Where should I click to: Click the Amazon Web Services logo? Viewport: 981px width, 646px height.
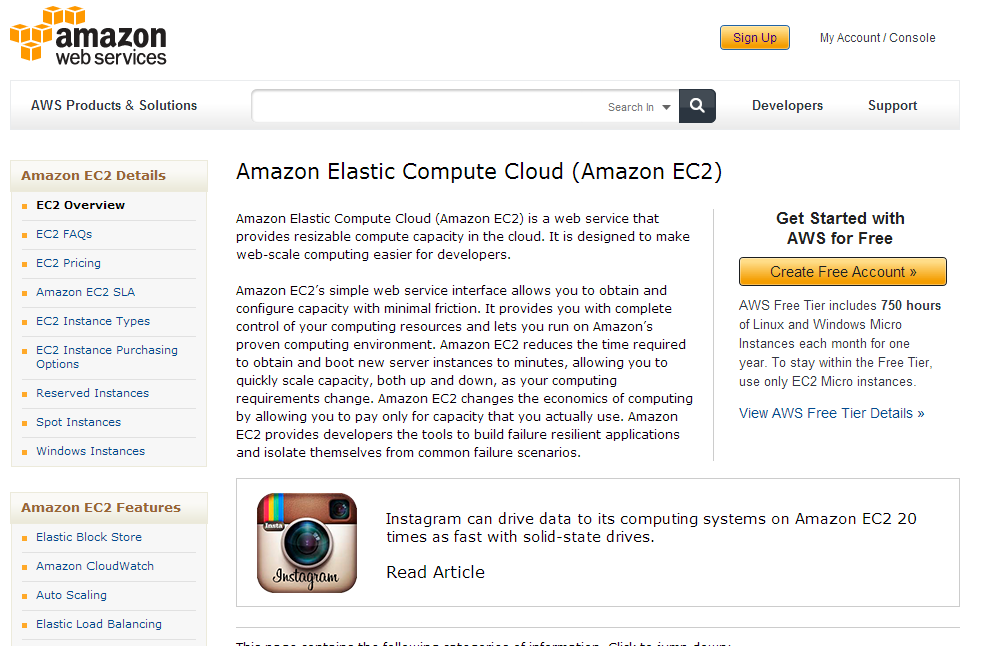click(88, 36)
